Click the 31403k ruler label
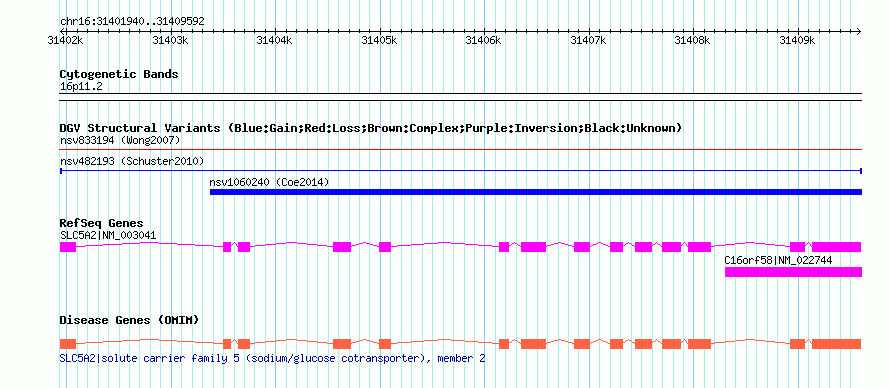 point(171,41)
